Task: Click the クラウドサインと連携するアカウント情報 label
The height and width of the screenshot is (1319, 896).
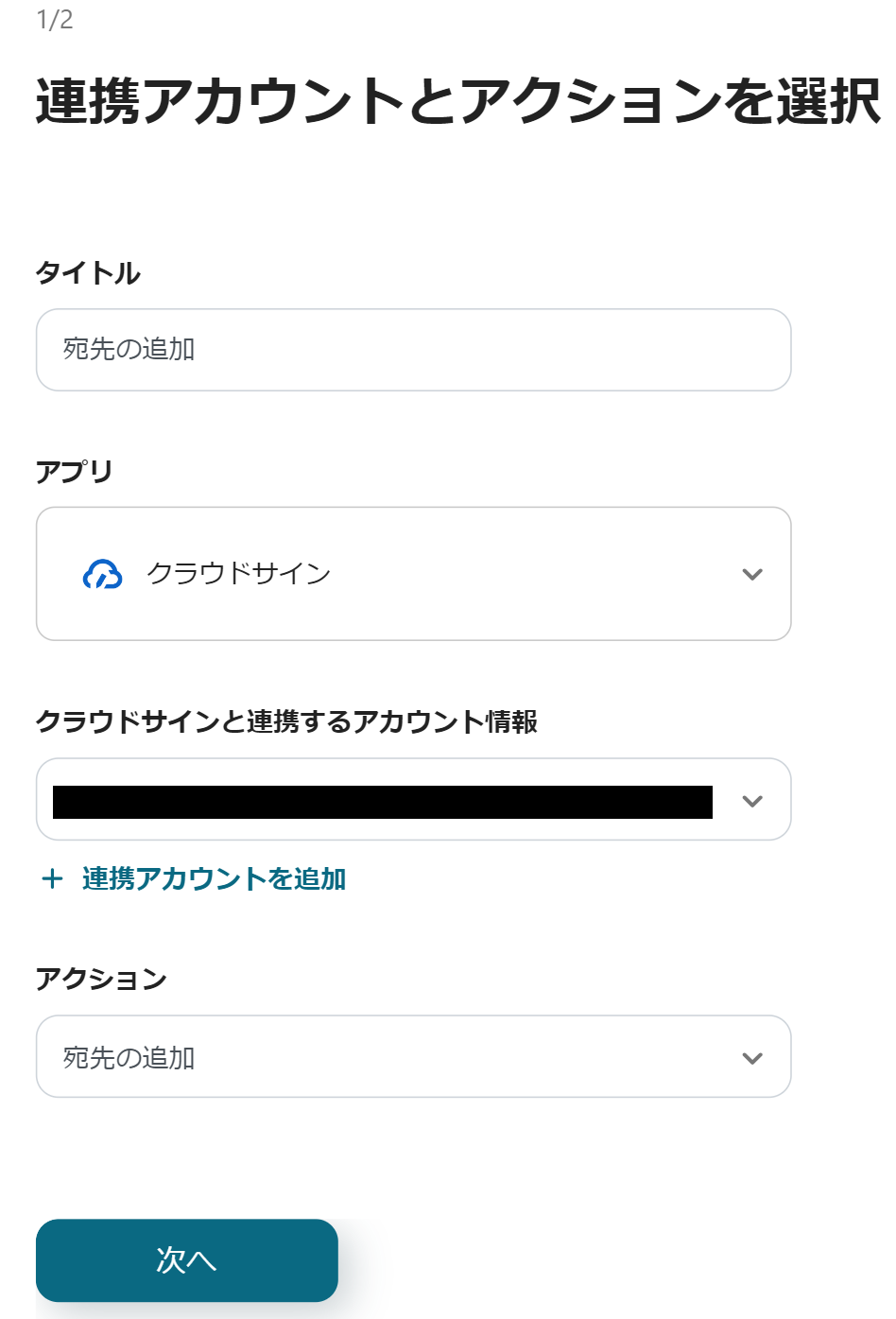Action: [x=286, y=722]
